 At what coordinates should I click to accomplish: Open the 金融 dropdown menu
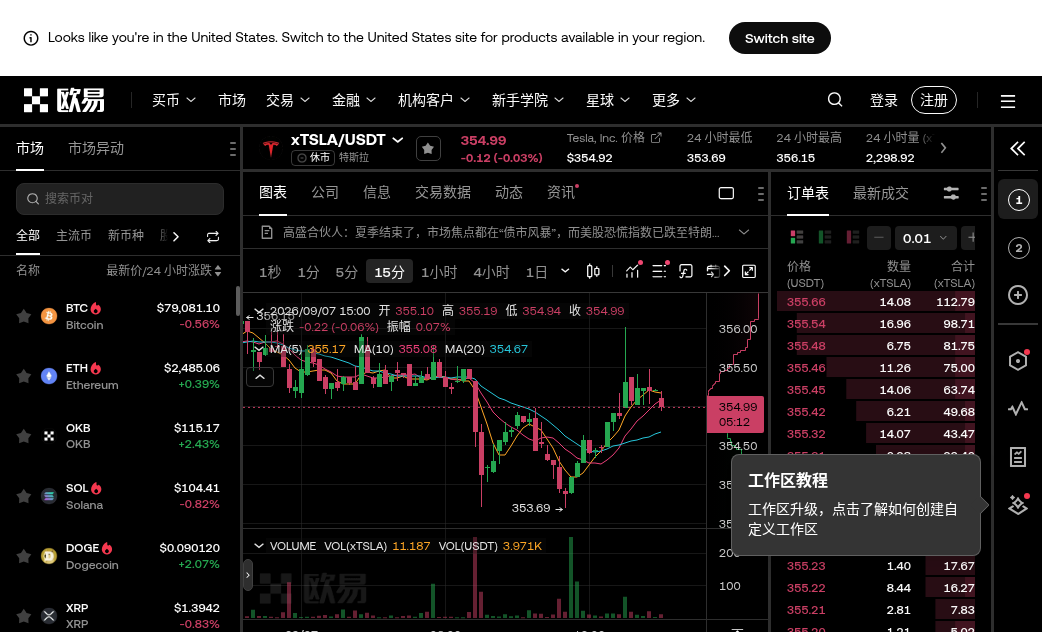click(x=354, y=100)
